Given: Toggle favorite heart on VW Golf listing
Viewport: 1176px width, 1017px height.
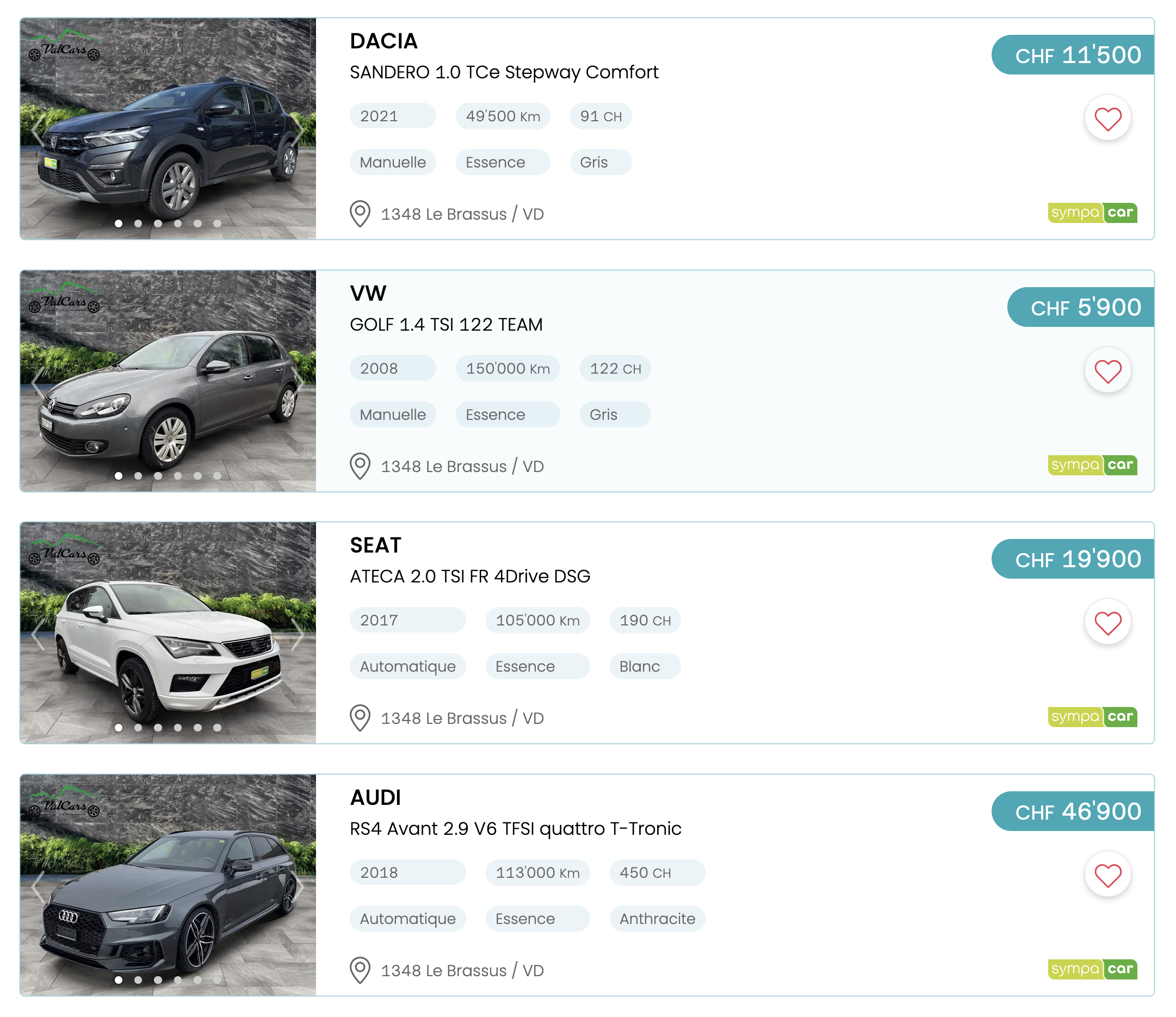Looking at the screenshot, I should pyautogui.click(x=1107, y=371).
